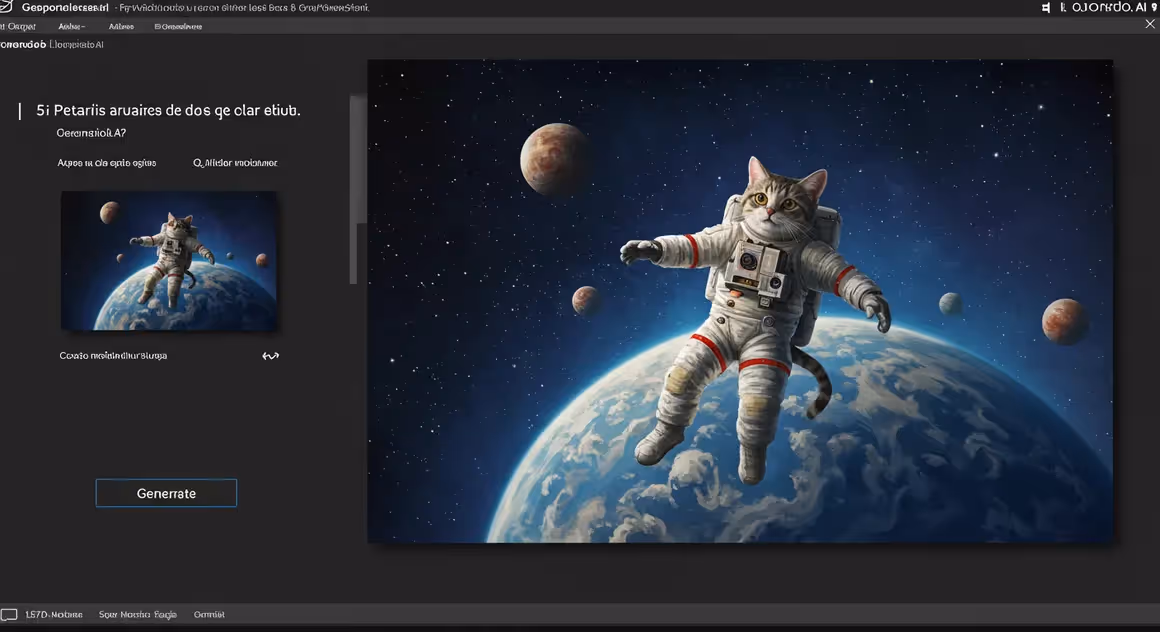Select the magnifier search icon in the left panel
This screenshot has height=632, width=1160.
pyautogui.click(x=198, y=162)
